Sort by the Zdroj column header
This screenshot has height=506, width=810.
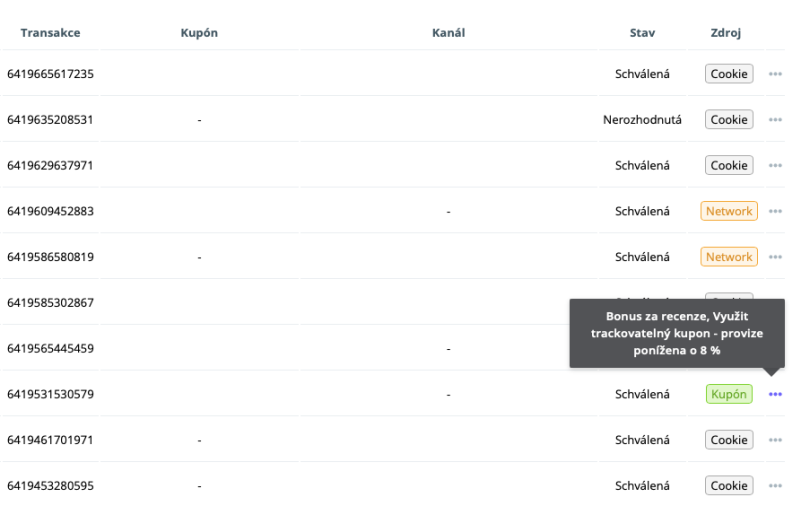(x=725, y=33)
